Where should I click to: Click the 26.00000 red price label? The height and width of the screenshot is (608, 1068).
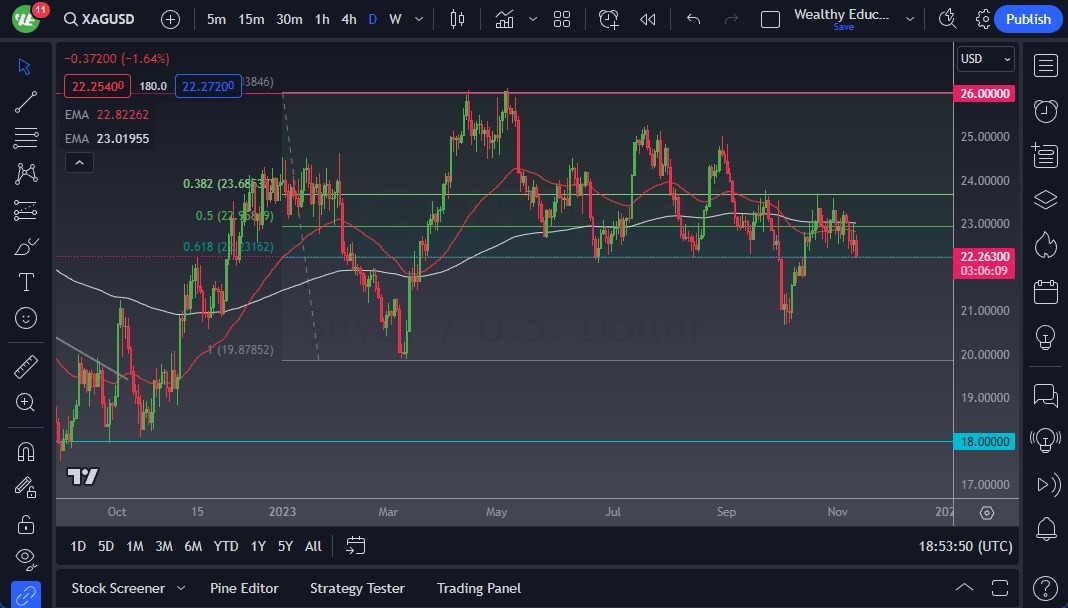click(985, 93)
